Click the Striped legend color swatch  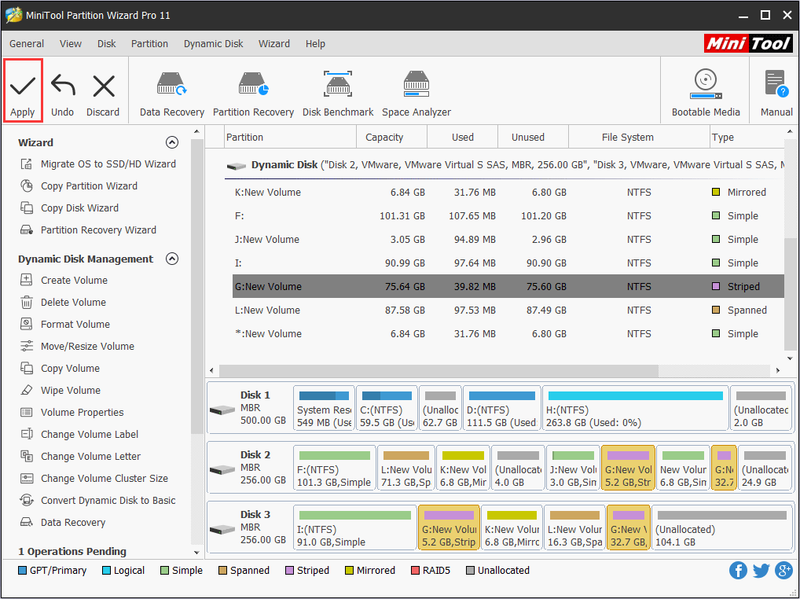pos(289,570)
